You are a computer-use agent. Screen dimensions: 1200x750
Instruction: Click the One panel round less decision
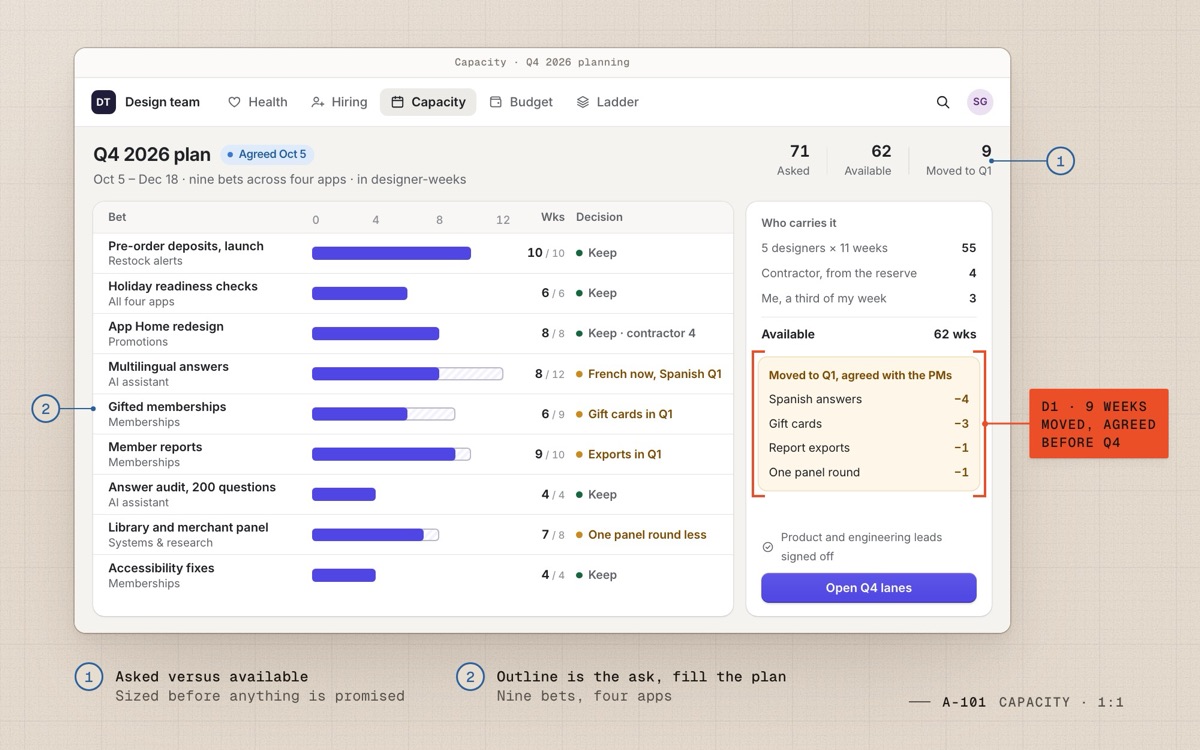(x=641, y=535)
